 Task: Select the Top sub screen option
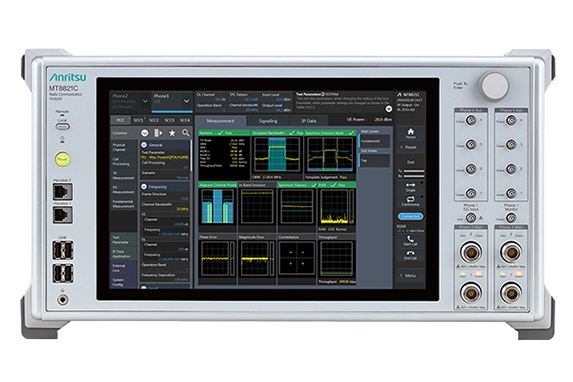375,160
